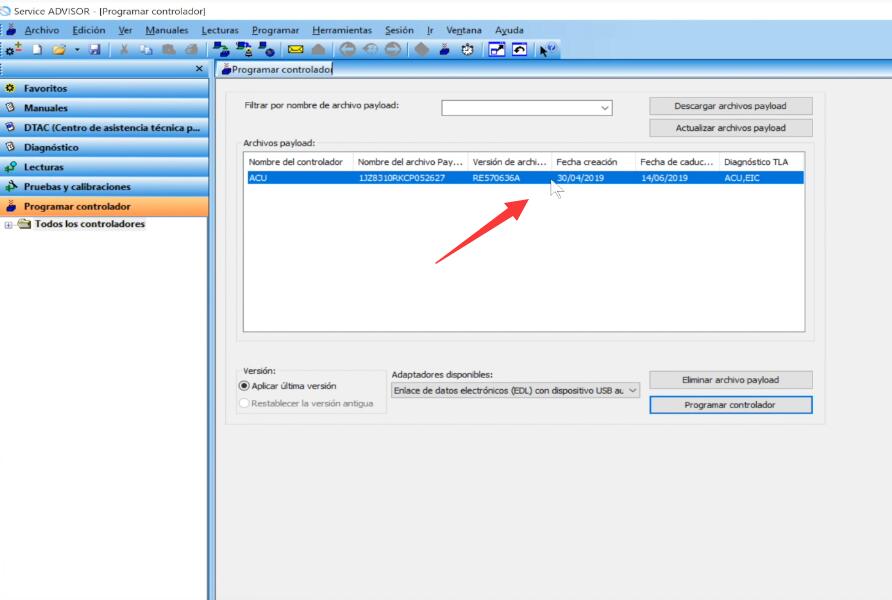Sort by Fecha de caducidad column header
Screen dimensions: 892x600
coord(677,162)
